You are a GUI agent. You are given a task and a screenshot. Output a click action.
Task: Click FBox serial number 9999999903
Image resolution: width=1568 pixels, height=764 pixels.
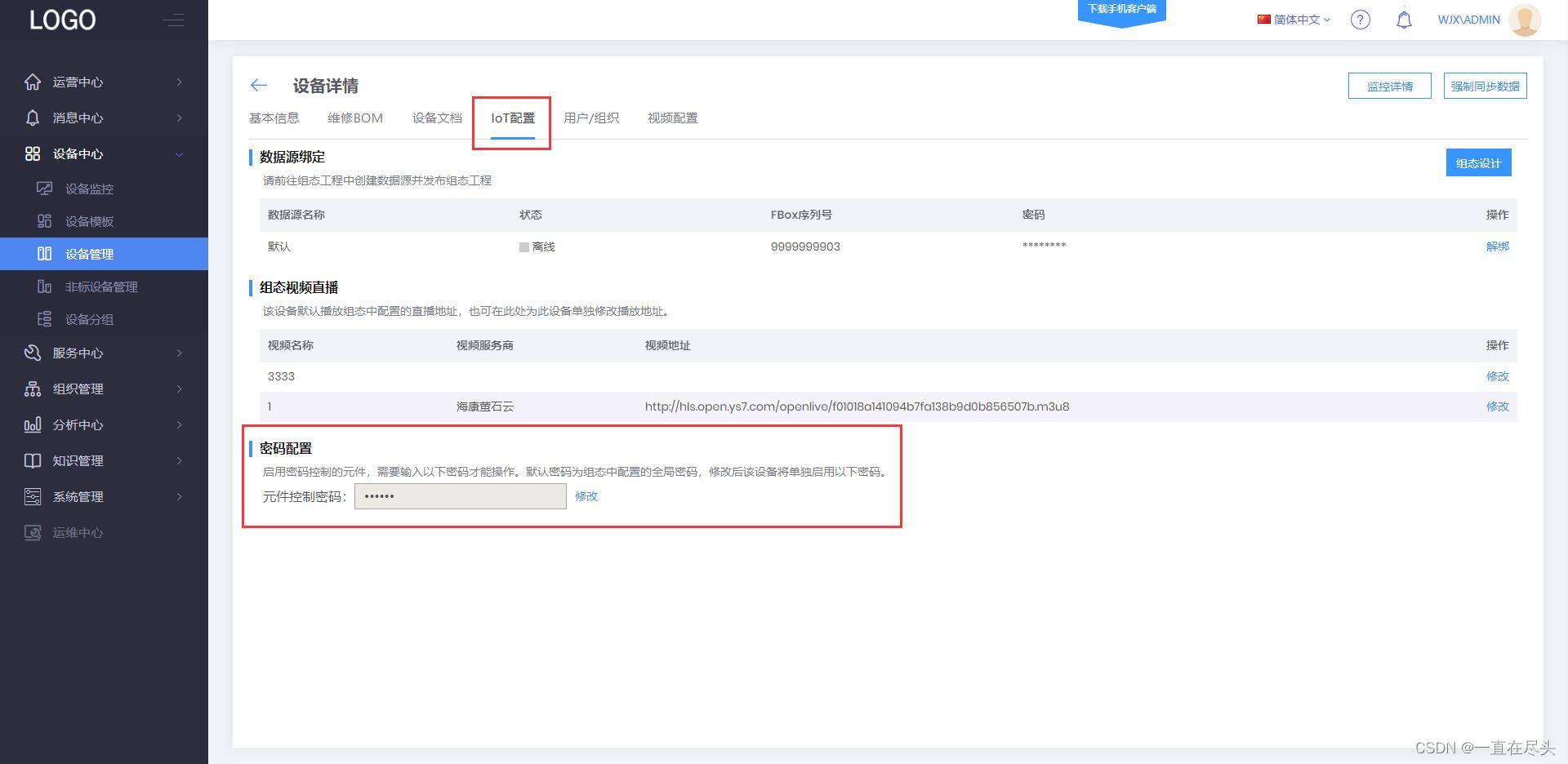805,247
